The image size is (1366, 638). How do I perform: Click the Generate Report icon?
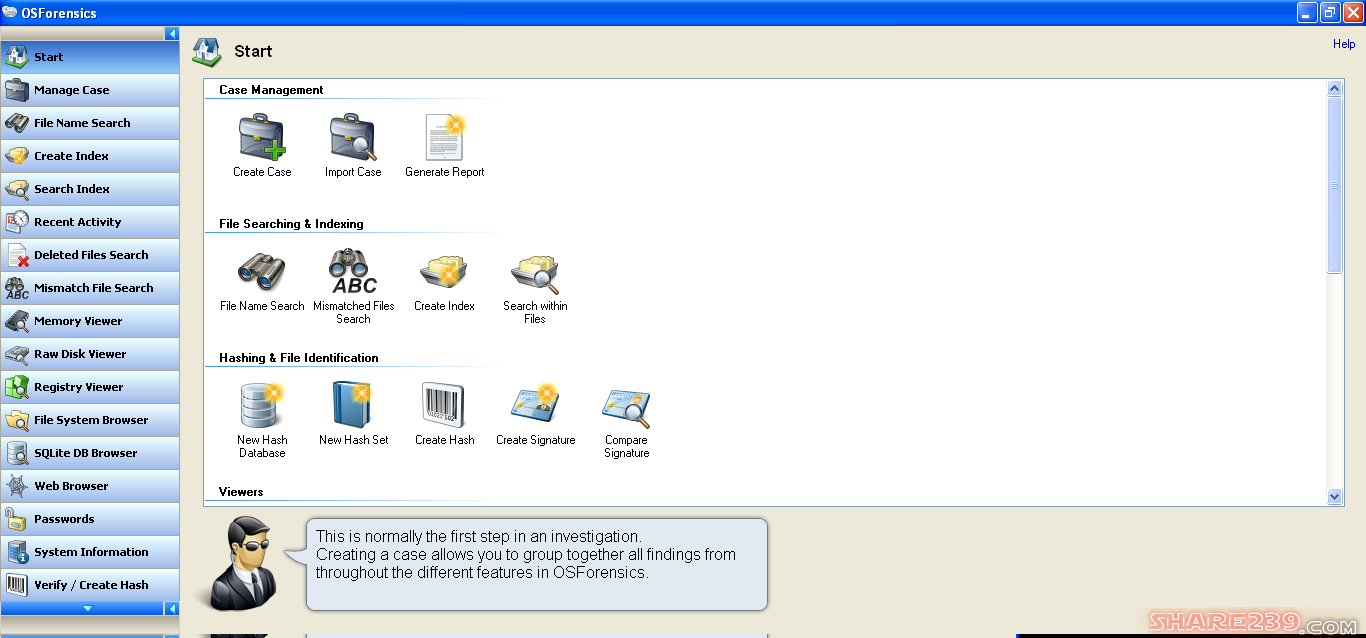[445, 138]
